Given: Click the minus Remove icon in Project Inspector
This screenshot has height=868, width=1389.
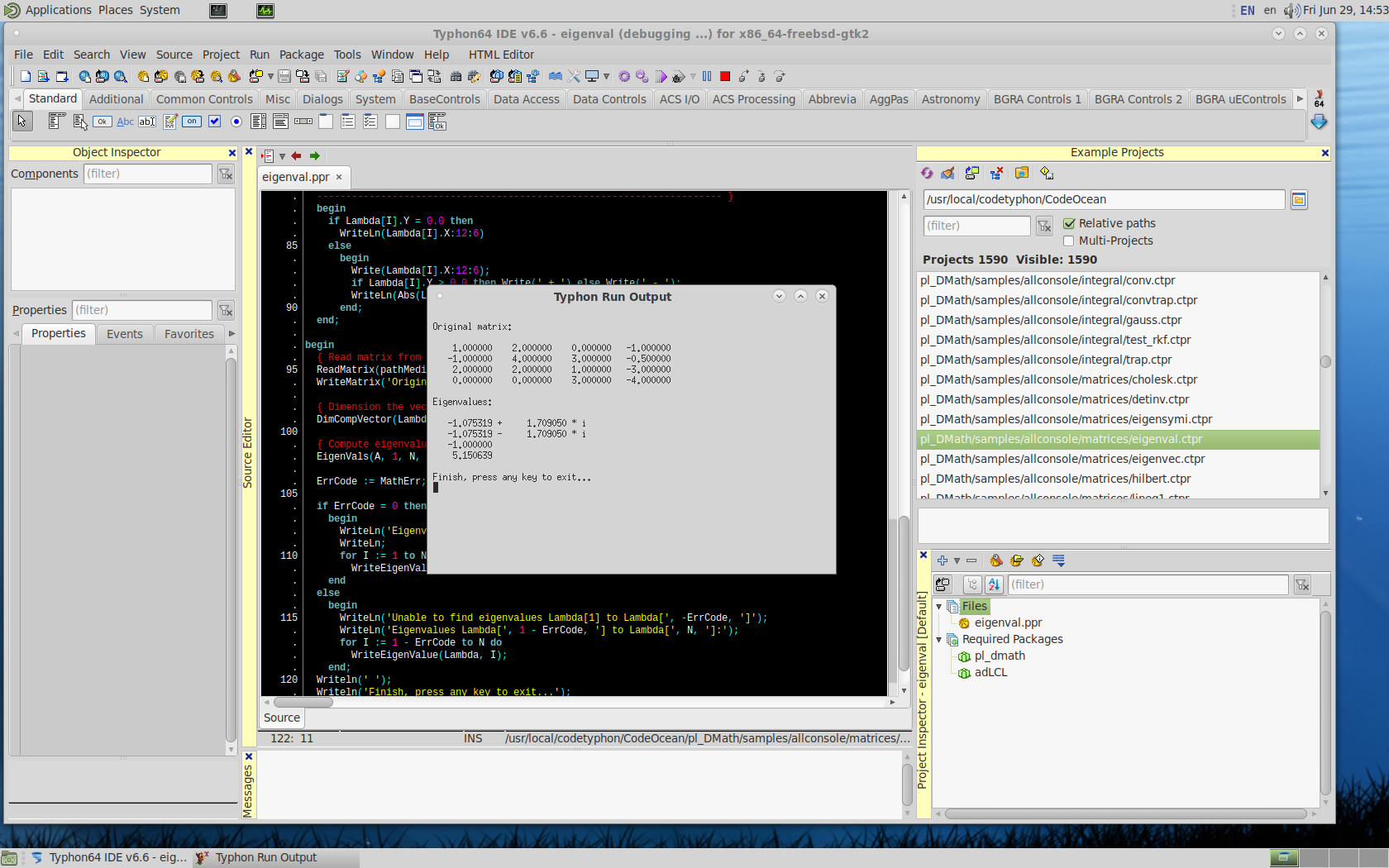Looking at the screenshot, I should coord(971,560).
